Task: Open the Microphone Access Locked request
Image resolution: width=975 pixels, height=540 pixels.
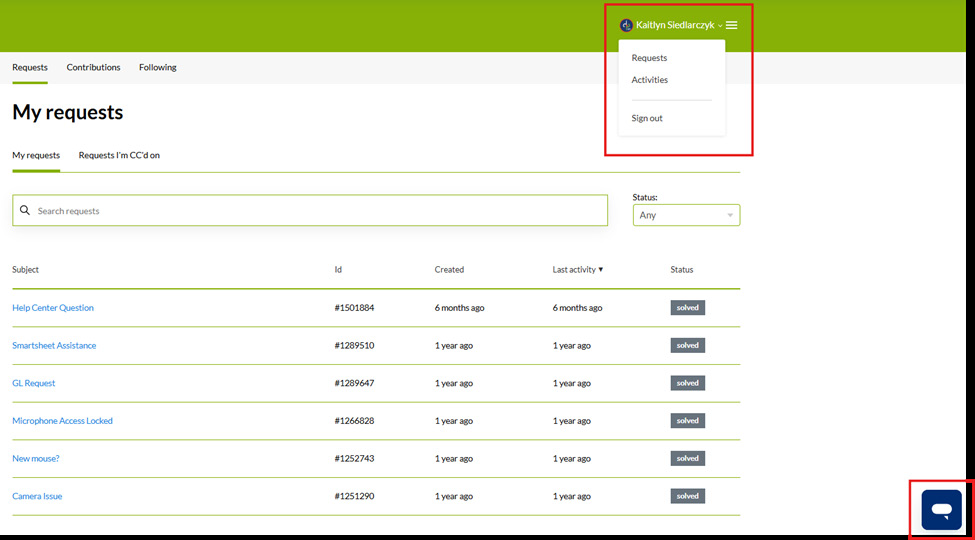Action: pyautogui.click(x=62, y=421)
